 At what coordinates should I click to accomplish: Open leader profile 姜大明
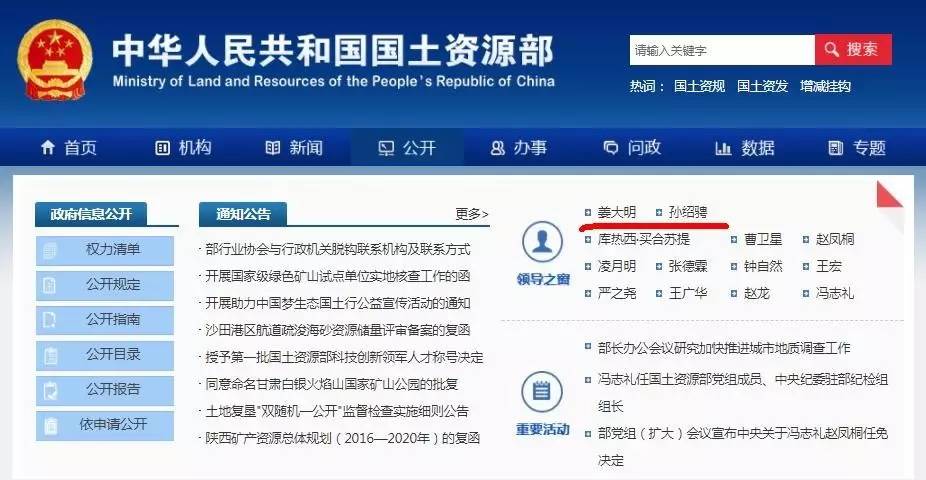click(x=617, y=213)
